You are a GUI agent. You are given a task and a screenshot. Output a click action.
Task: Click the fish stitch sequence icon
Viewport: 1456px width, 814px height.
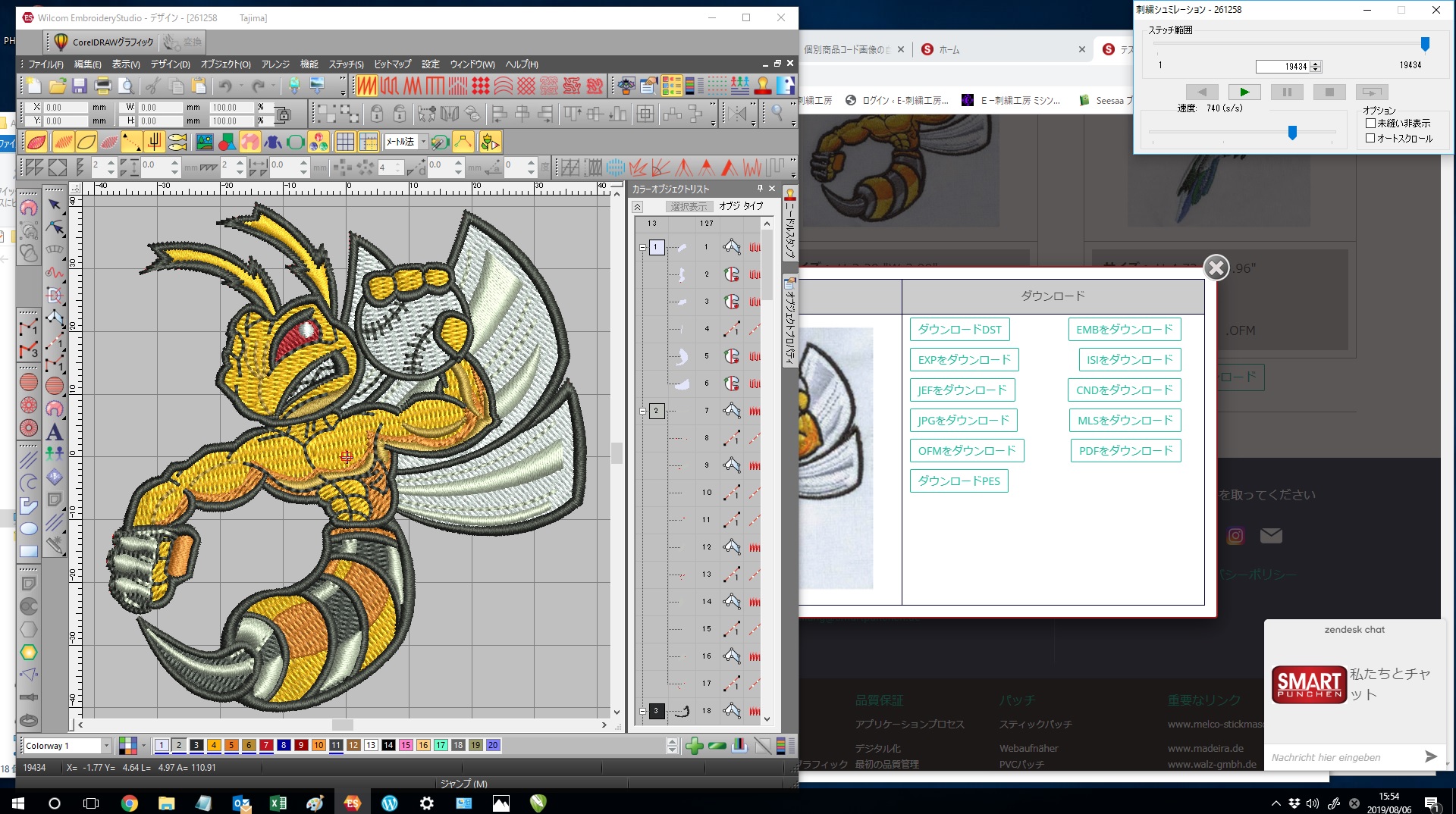pos(178,142)
